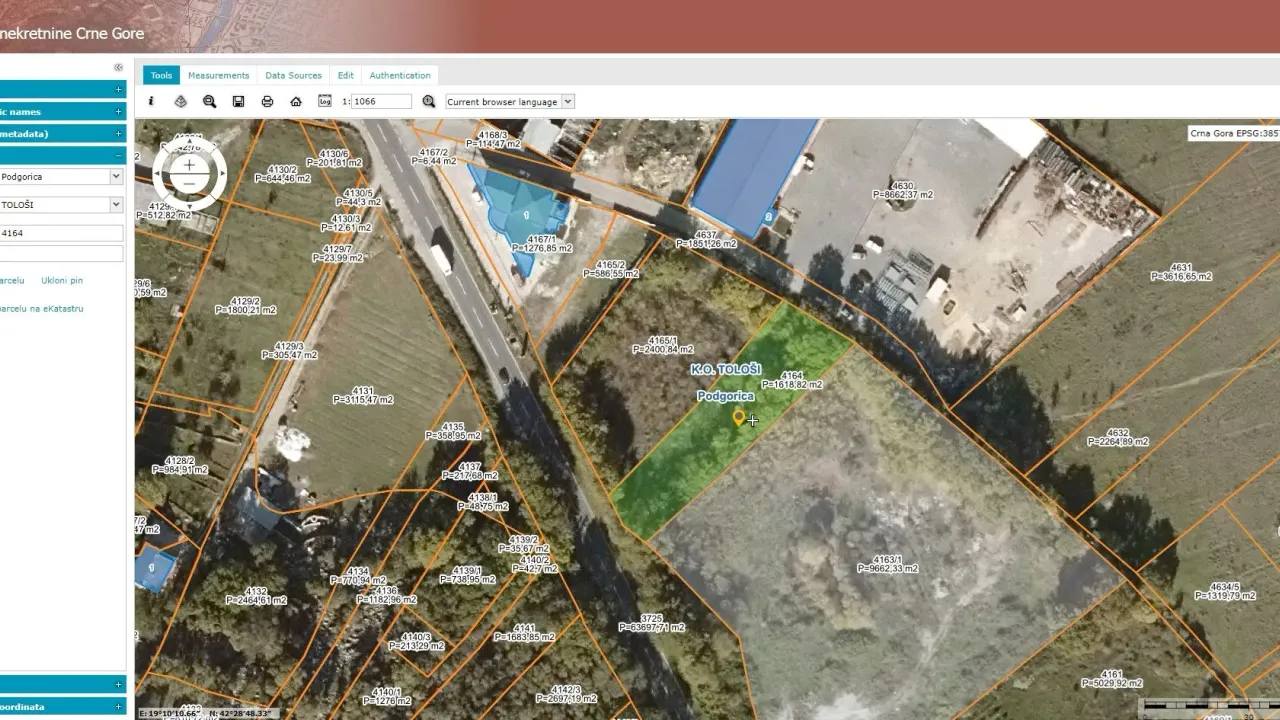Click parcel label 4164 P=1618,82 m2
The width and height of the screenshot is (1280, 720).
tap(792, 380)
